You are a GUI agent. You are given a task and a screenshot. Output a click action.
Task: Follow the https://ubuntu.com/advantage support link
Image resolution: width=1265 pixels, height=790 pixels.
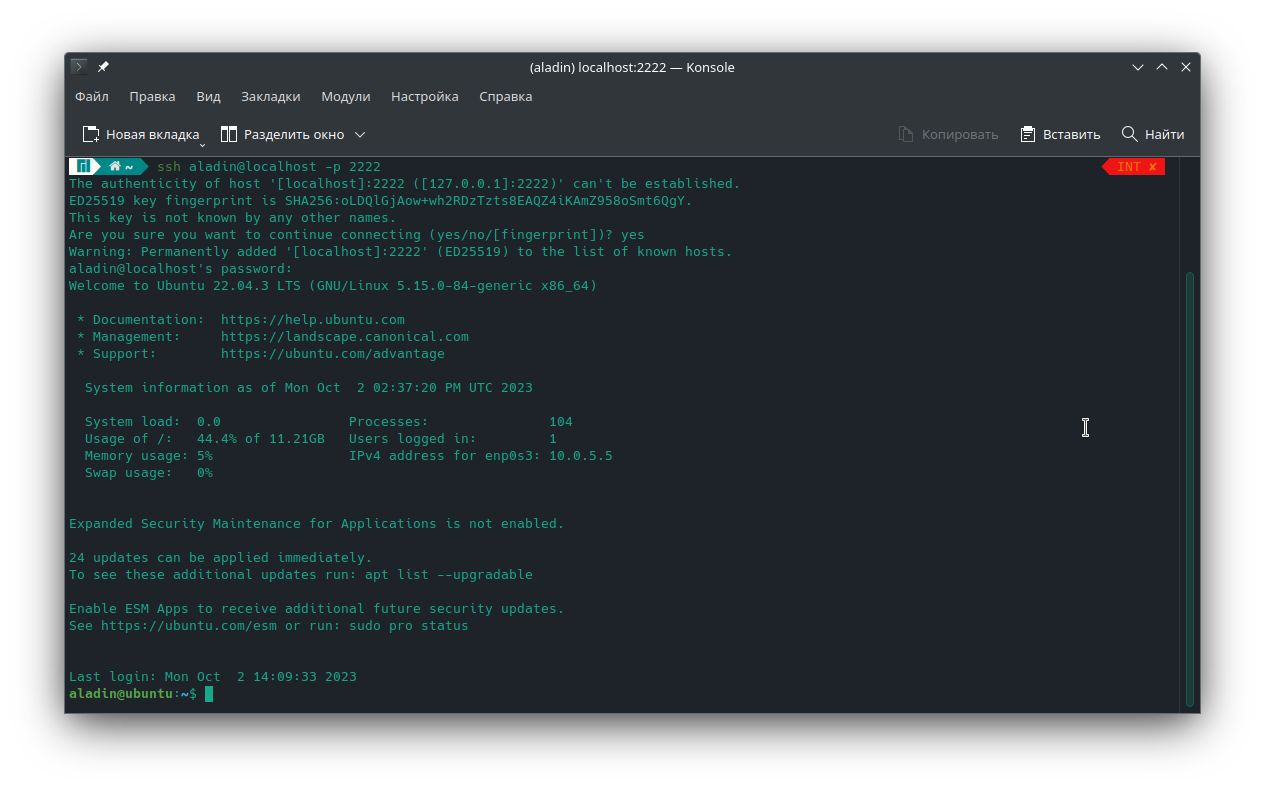coord(333,353)
